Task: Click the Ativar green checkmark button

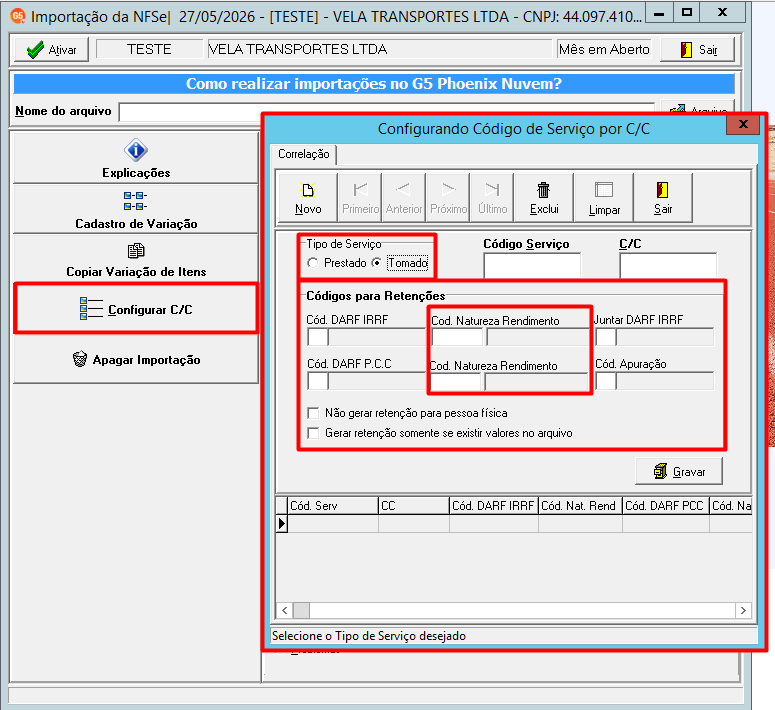Action: tap(52, 49)
